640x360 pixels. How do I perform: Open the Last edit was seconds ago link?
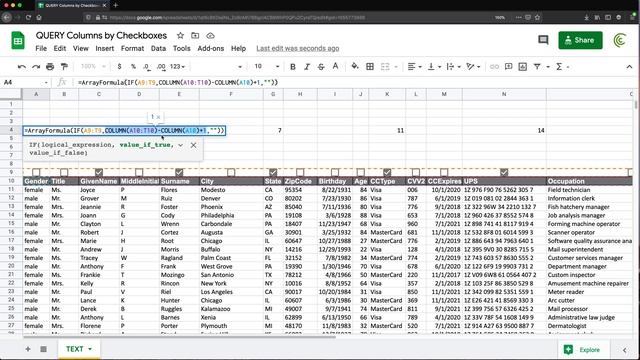pyautogui.click(x=298, y=48)
